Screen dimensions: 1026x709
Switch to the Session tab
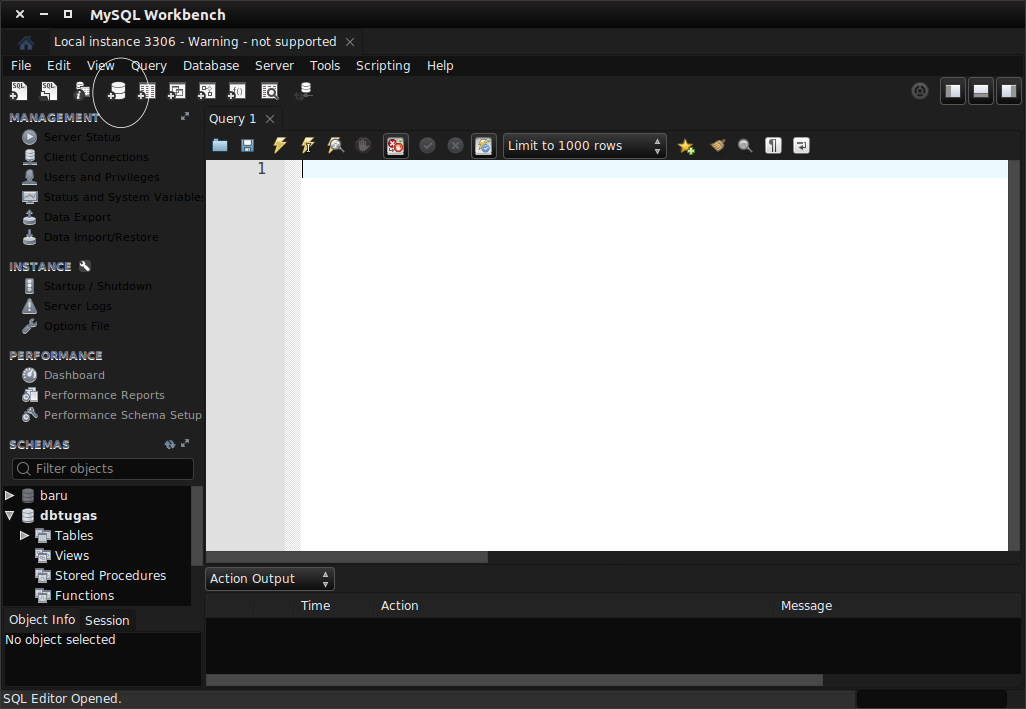pos(107,621)
